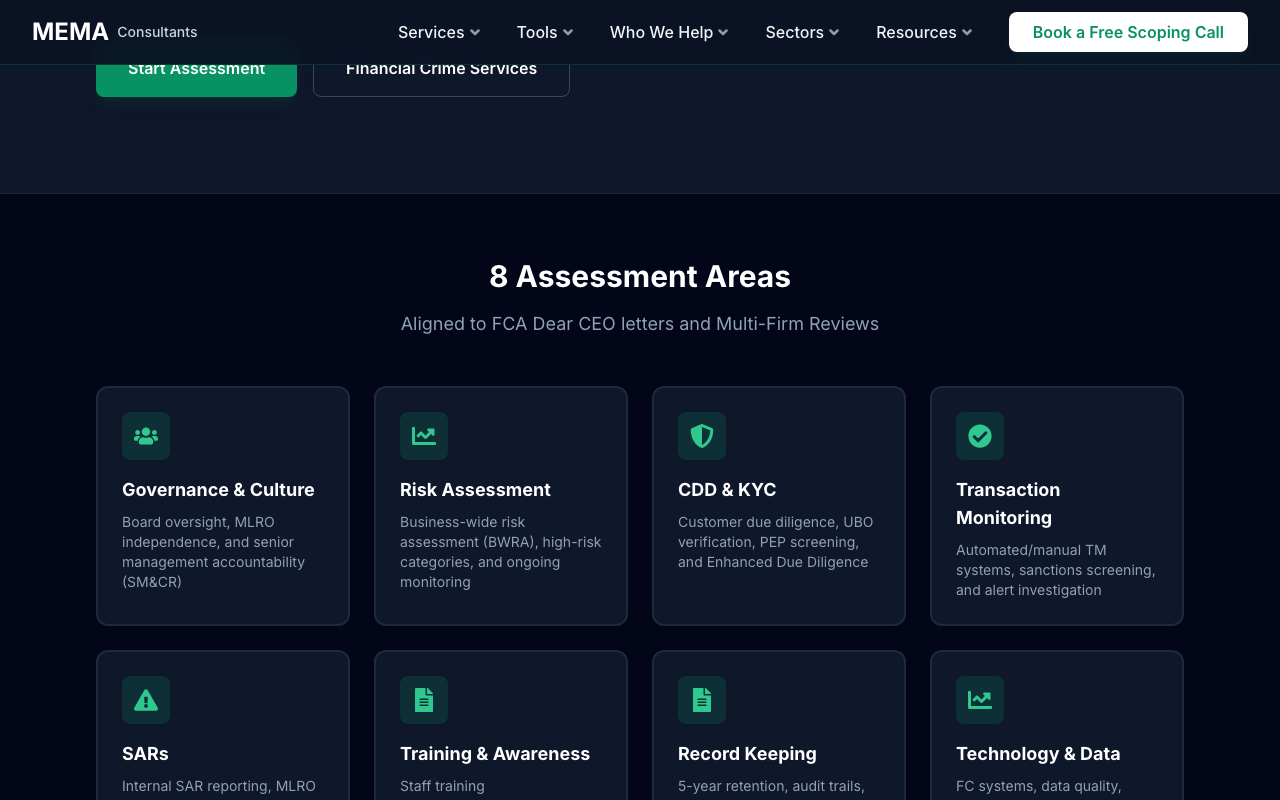The width and height of the screenshot is (1280, 800).
Task: Click the 5-year retention text
Action: tap(771, 786)
